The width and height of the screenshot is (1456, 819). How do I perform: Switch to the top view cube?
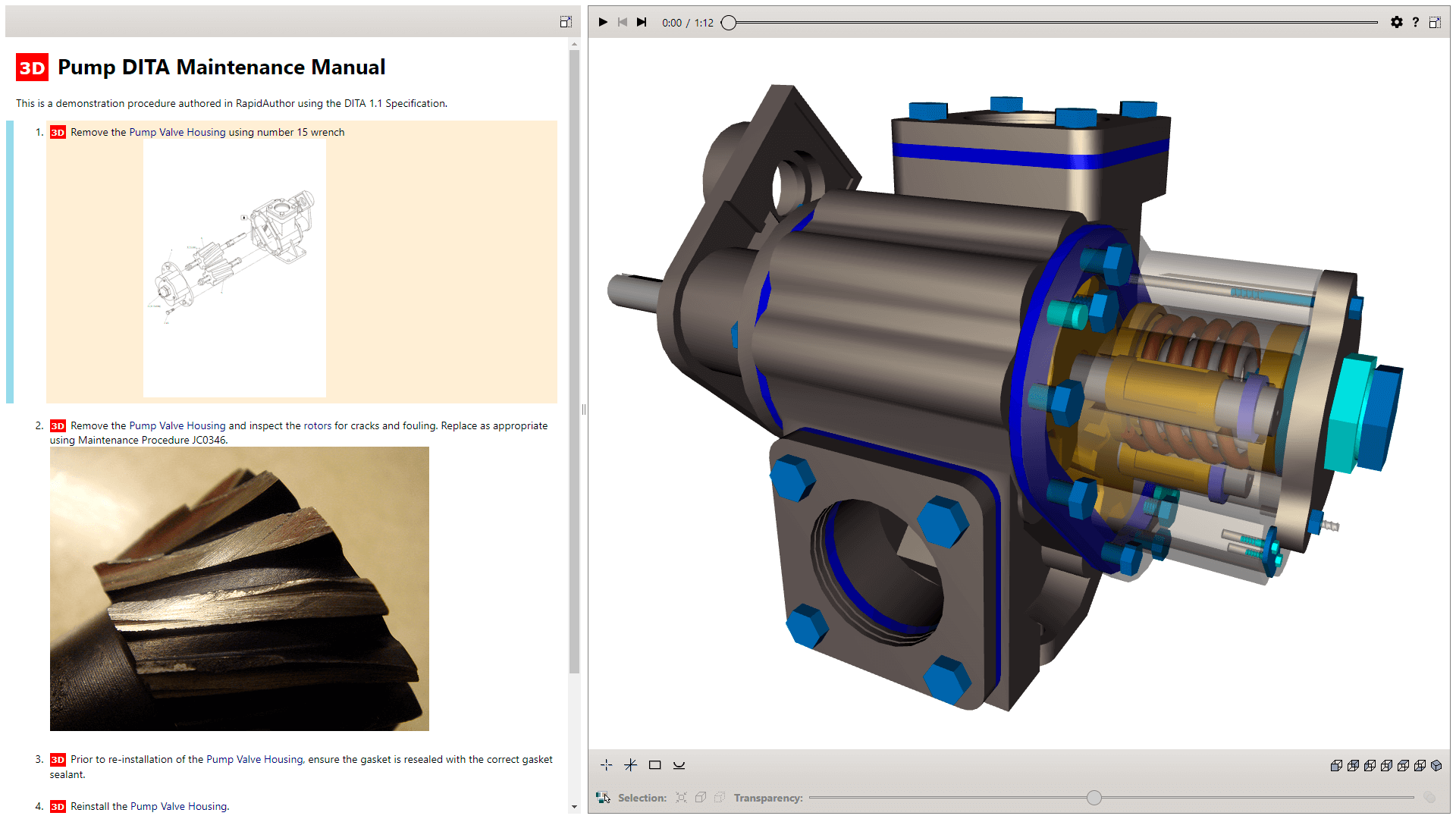pyautogui.click(x=1403, y=766)
